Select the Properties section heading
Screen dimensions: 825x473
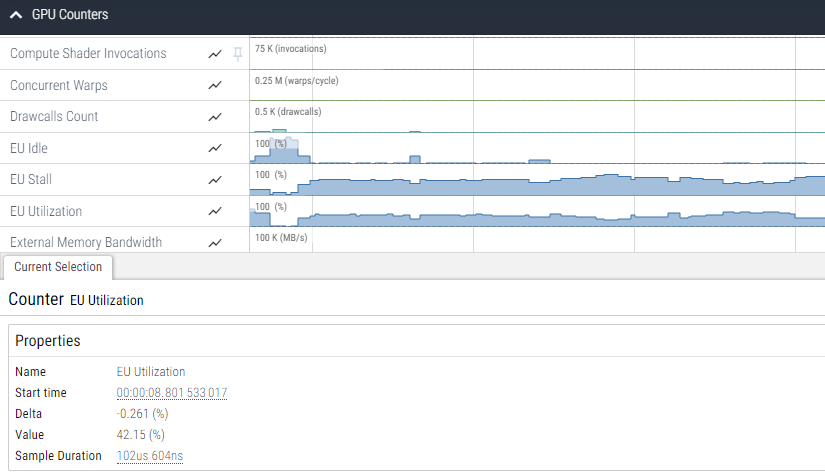[x=48, y=340]
